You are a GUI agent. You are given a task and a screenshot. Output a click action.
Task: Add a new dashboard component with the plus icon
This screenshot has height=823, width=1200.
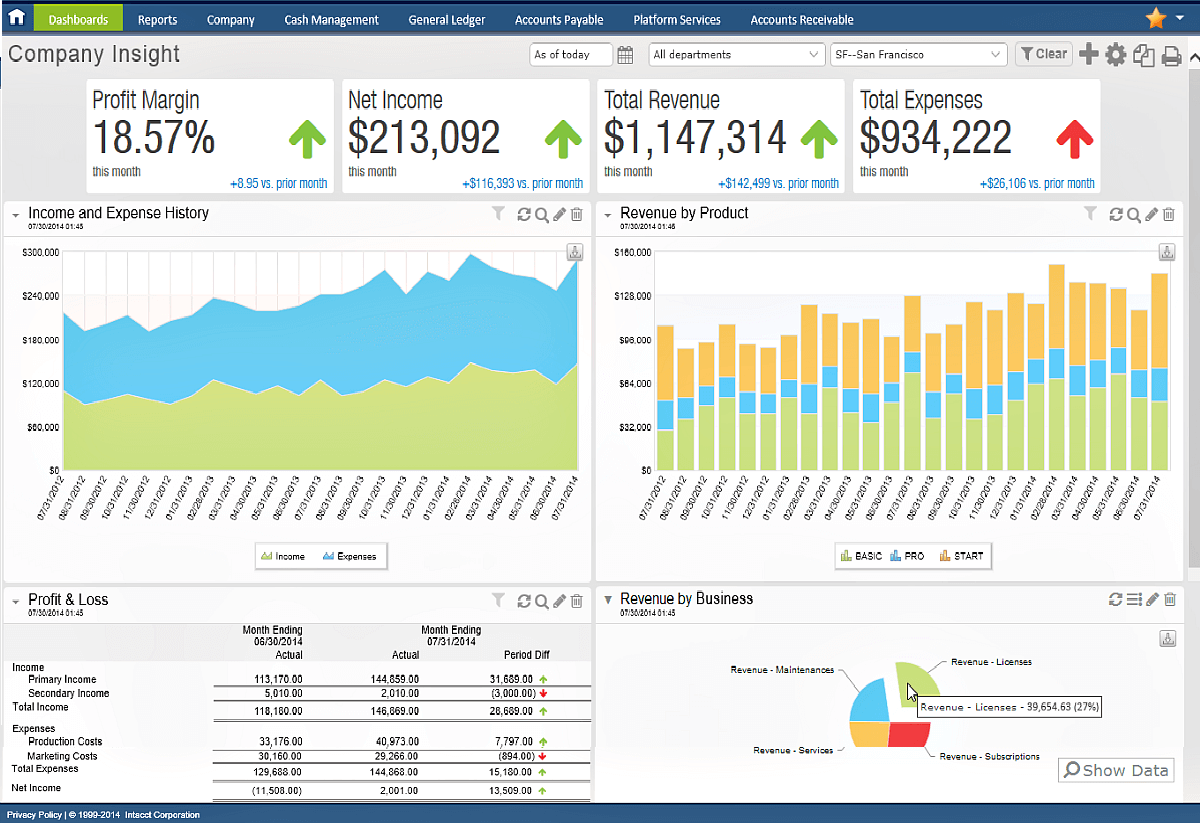click(x=1088, y=54)
